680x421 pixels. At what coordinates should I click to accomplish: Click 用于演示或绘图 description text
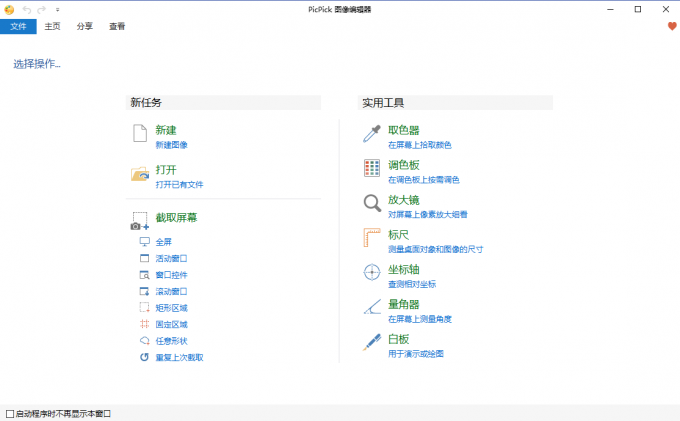pyautogui.click(x=416, y=354)
